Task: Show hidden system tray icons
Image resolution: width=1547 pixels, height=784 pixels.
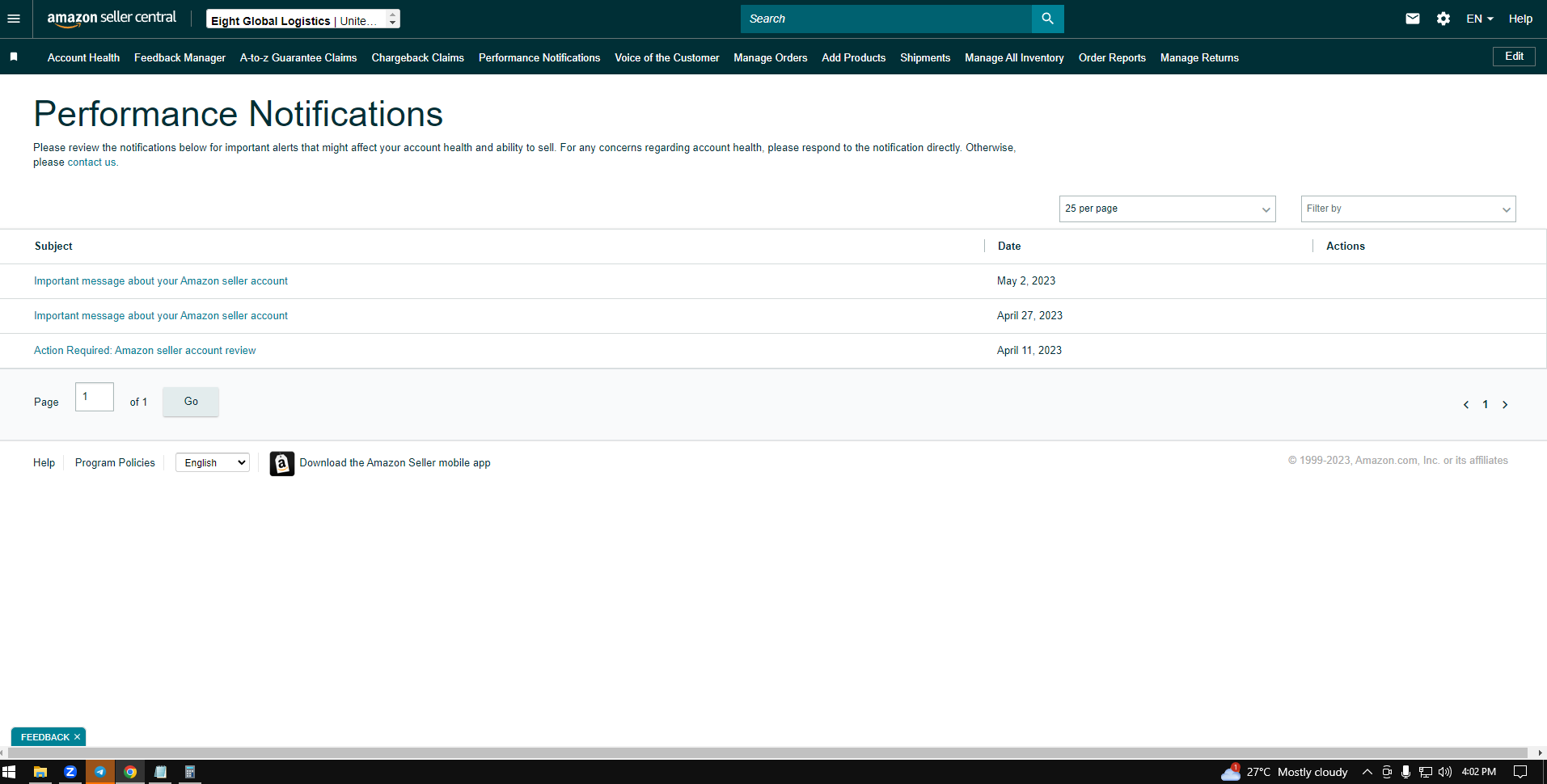Action: click(x=1367, y=772)
